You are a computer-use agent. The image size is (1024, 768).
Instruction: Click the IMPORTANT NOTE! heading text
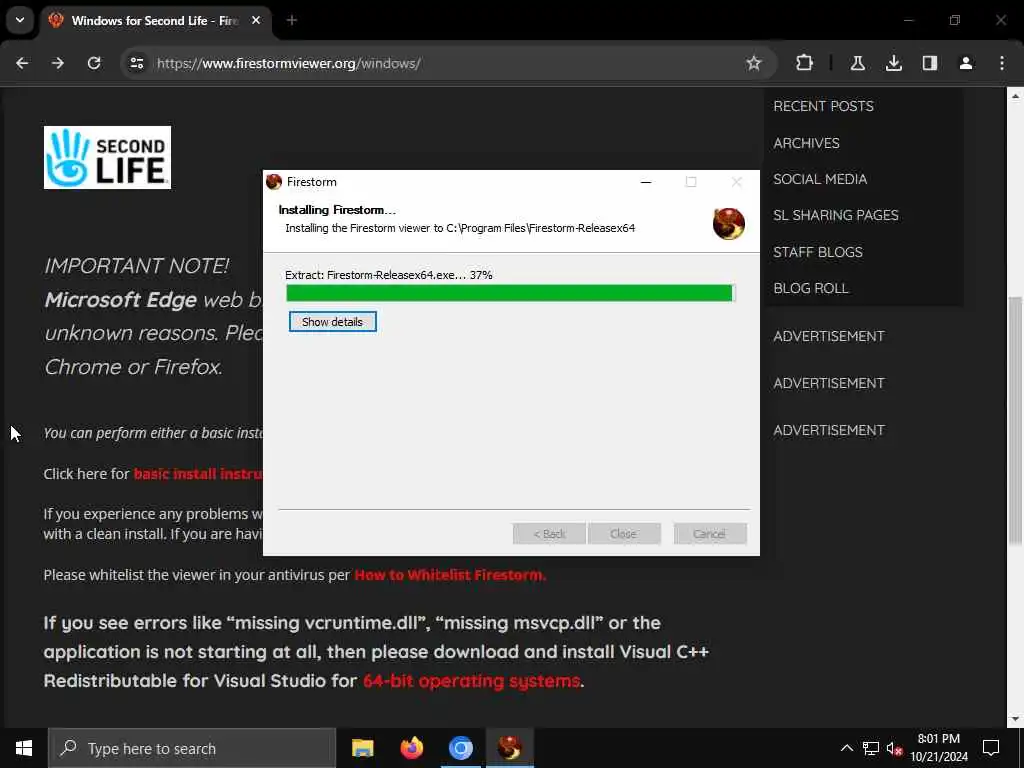pyautogui.click(x=136, y=266)
